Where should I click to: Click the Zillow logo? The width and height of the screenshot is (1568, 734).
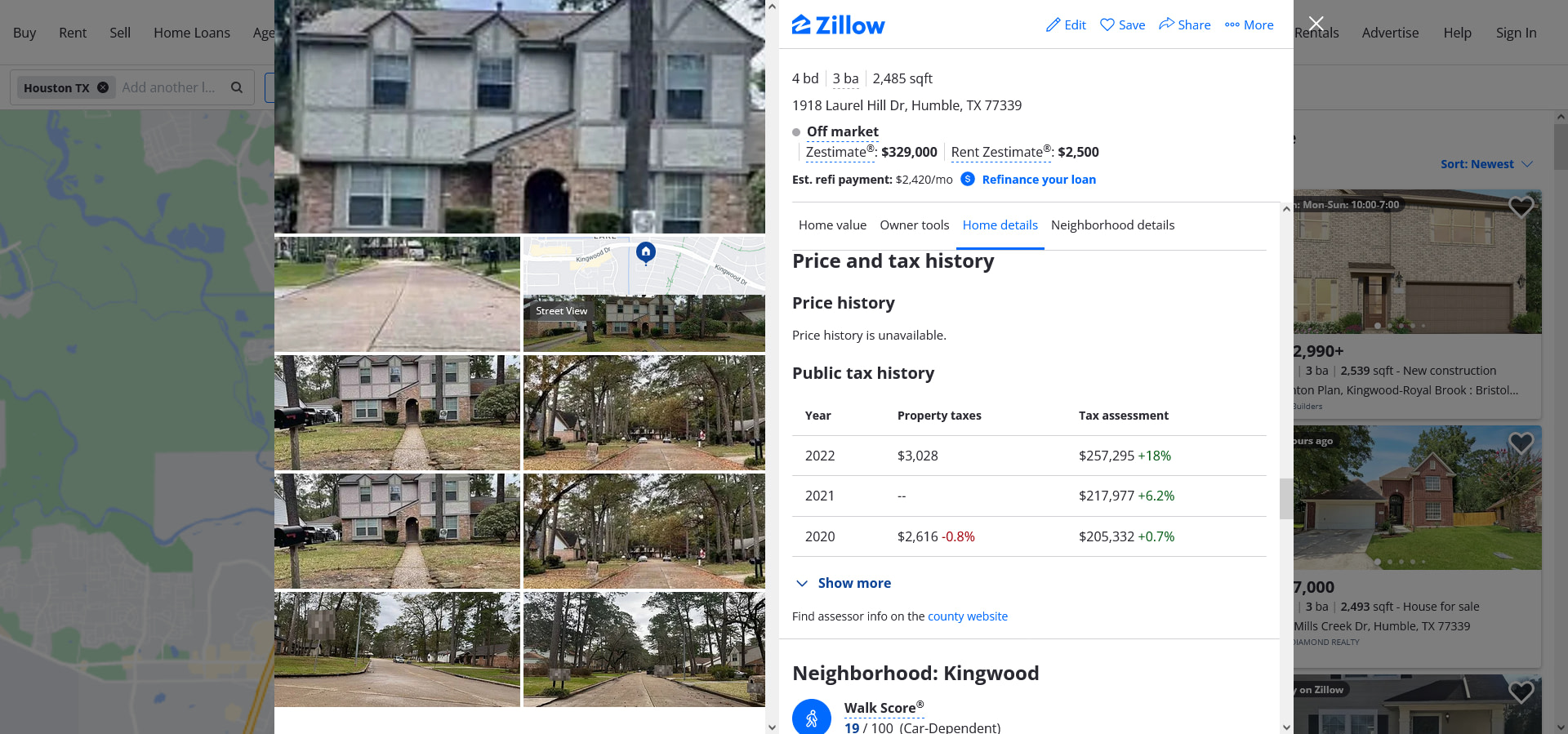pos(838,25)
